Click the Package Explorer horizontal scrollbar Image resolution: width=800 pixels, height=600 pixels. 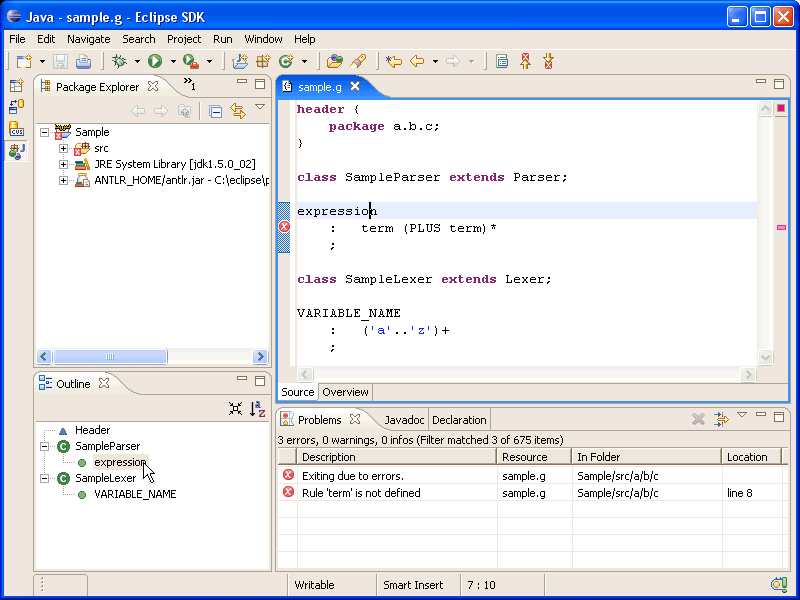click(110, 357)
